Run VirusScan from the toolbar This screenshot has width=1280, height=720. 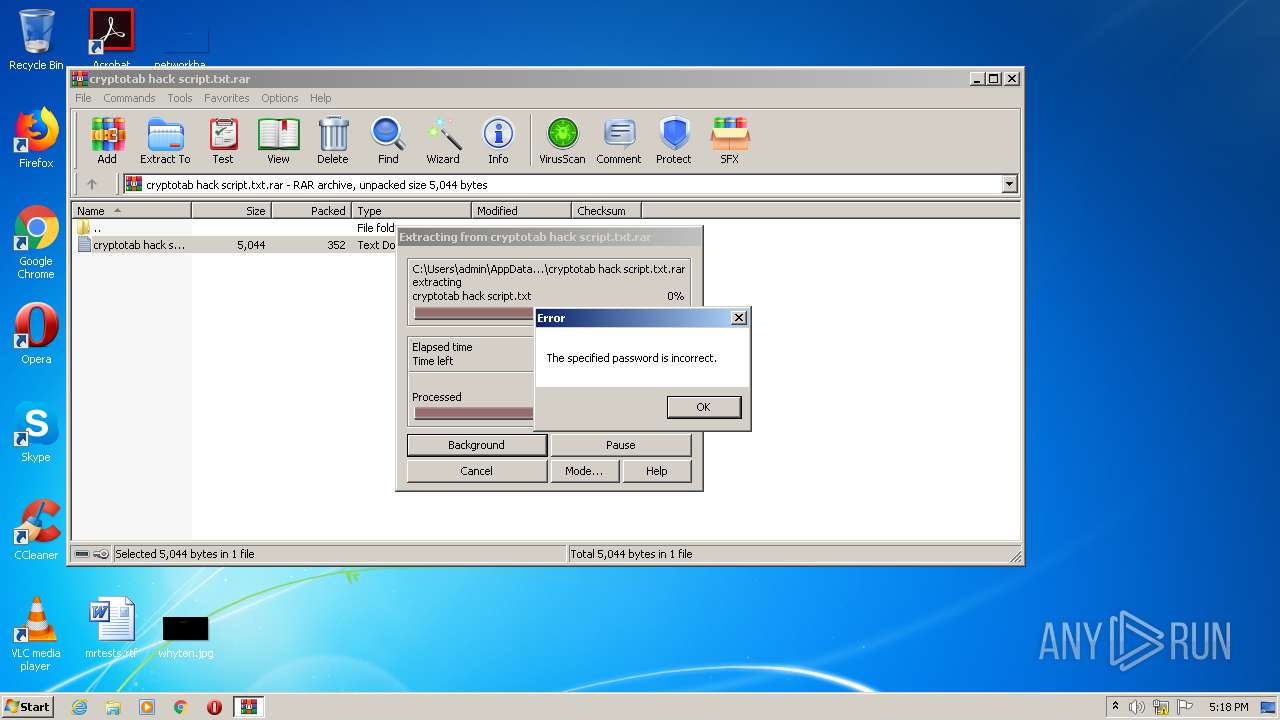pyautogui.click(x=562, y=140)
